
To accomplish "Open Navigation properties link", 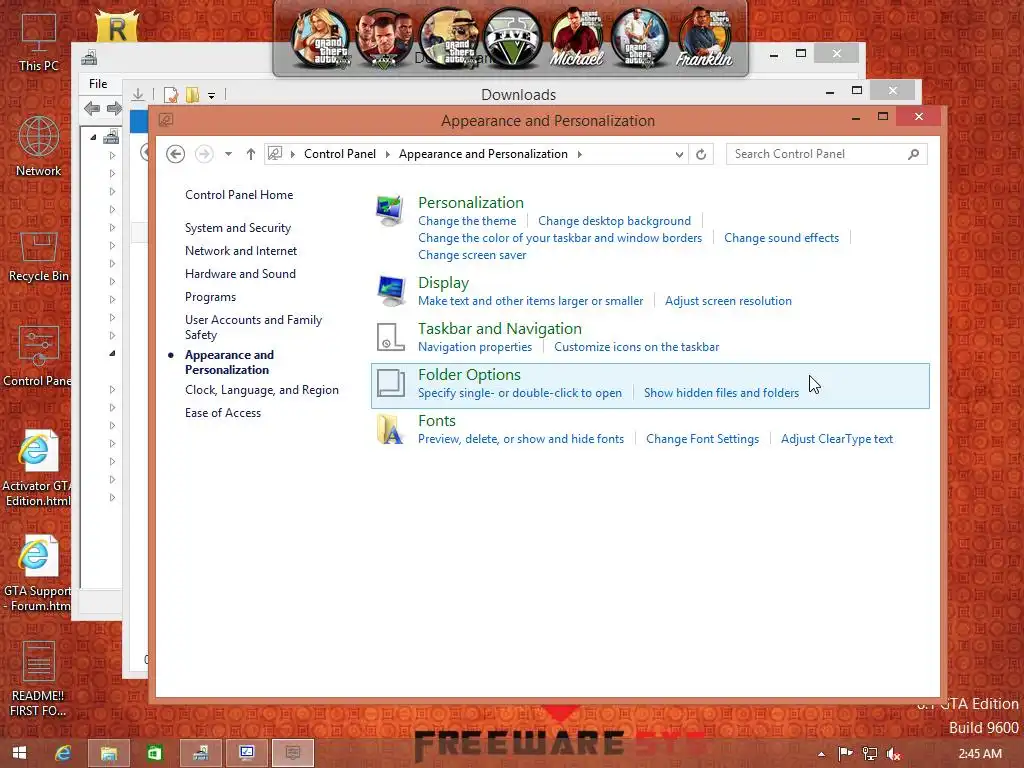I will click(x=475, y=347).
